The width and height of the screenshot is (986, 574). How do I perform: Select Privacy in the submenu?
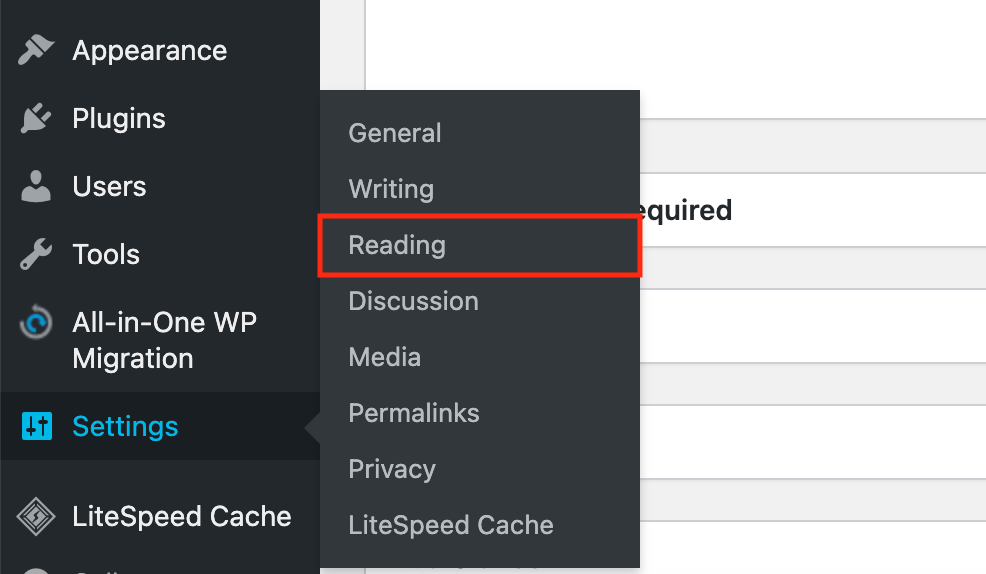392,469
